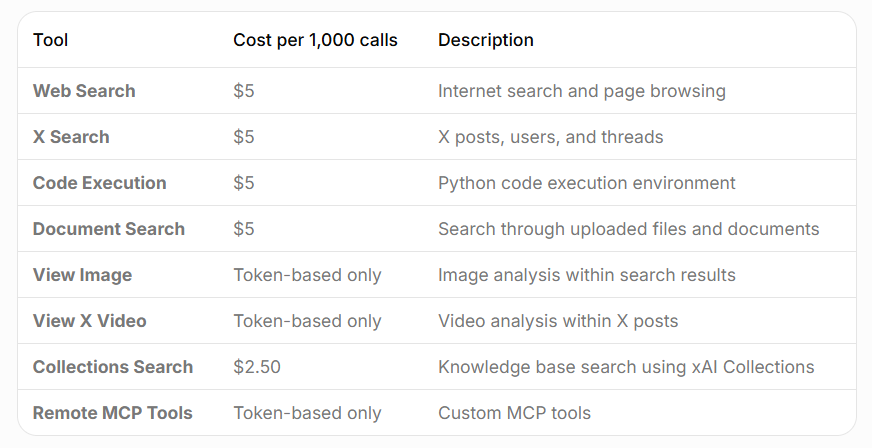Click Document Search in the Tool column
The width and height of the screenshot is (872, 448).
pos(108,229)
